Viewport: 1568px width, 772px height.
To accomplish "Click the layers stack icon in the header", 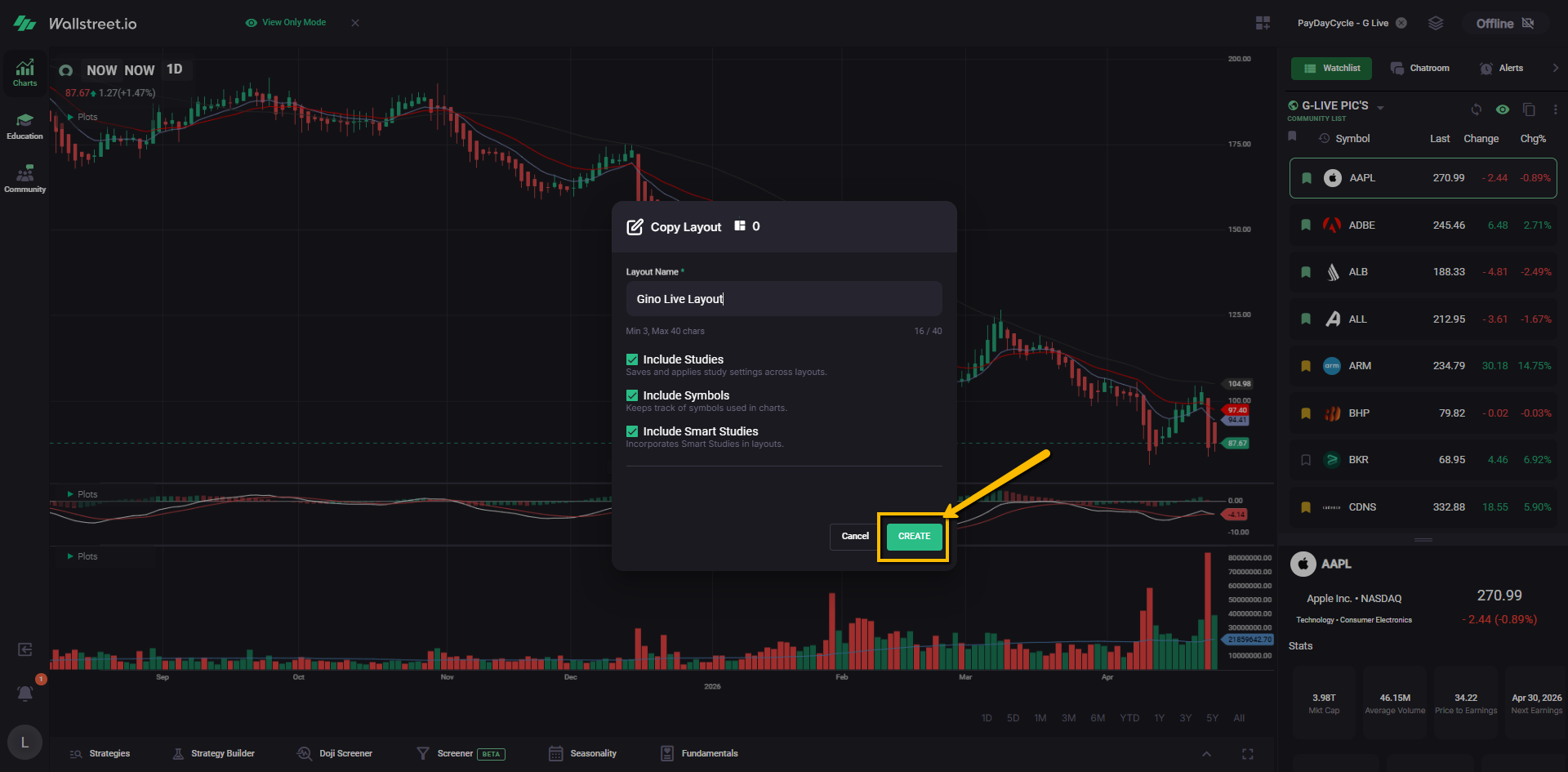I will coord(1435,23).
